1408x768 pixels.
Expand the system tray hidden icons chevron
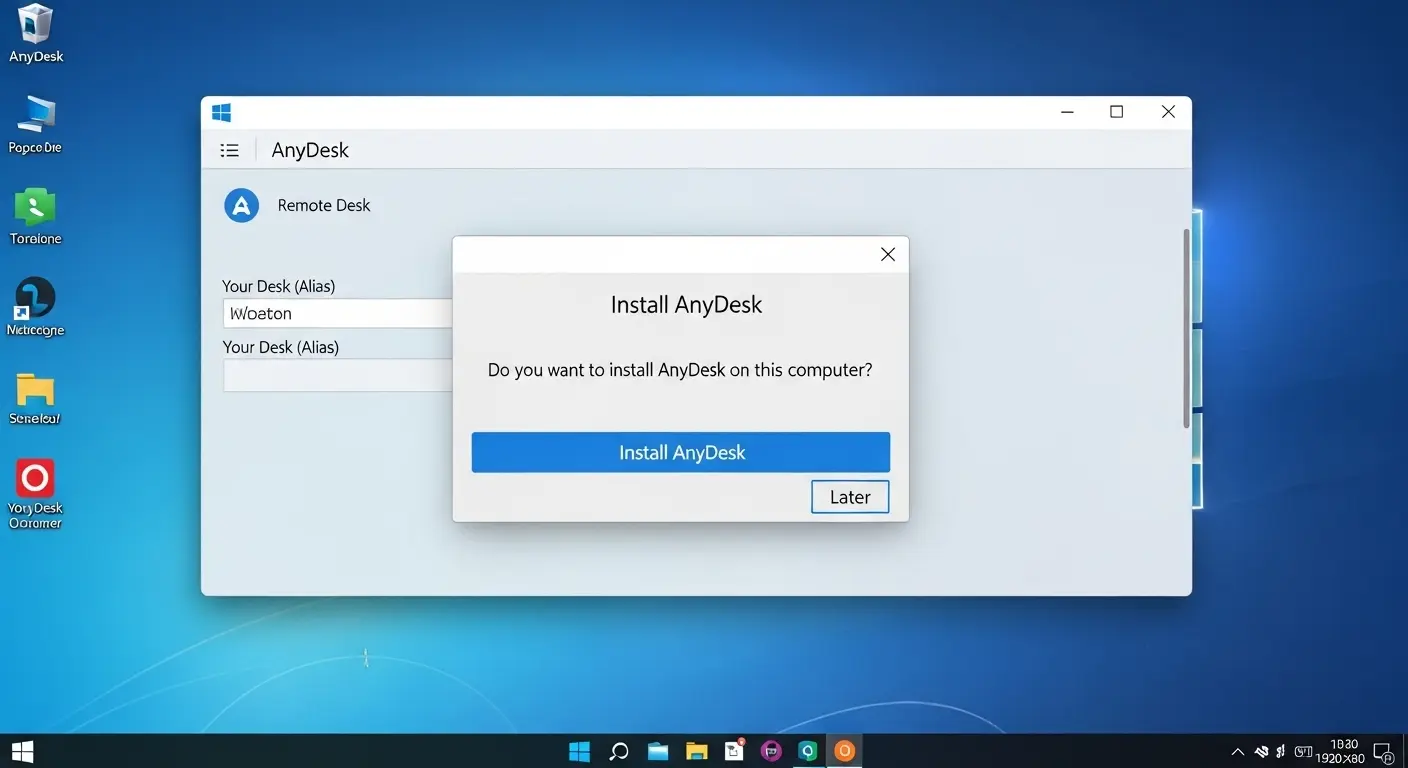1238,752
